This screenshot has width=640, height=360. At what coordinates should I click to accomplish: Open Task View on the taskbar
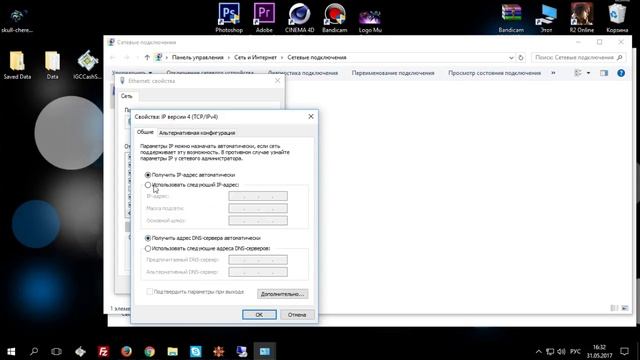point(56,351)
